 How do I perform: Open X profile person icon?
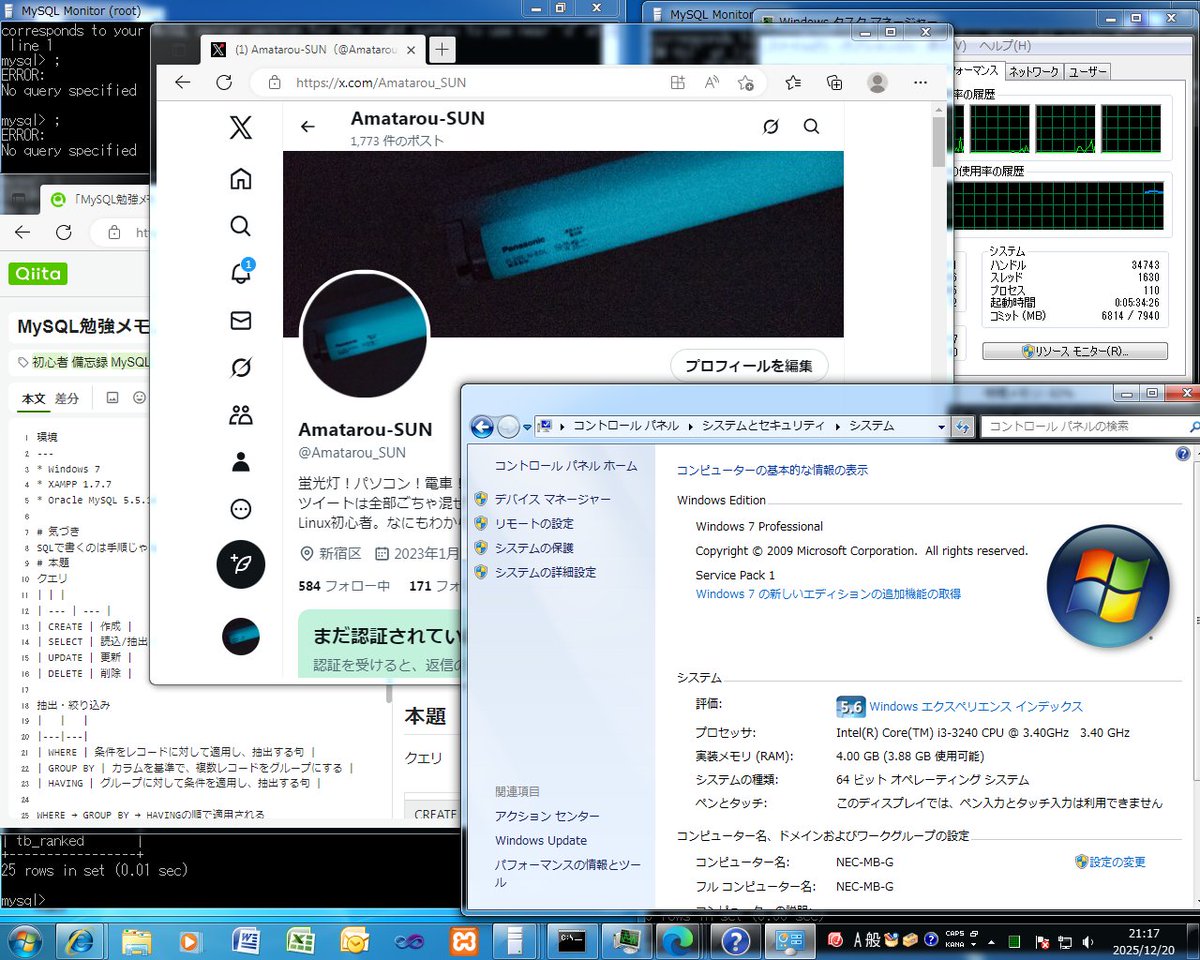coord(241,462)
